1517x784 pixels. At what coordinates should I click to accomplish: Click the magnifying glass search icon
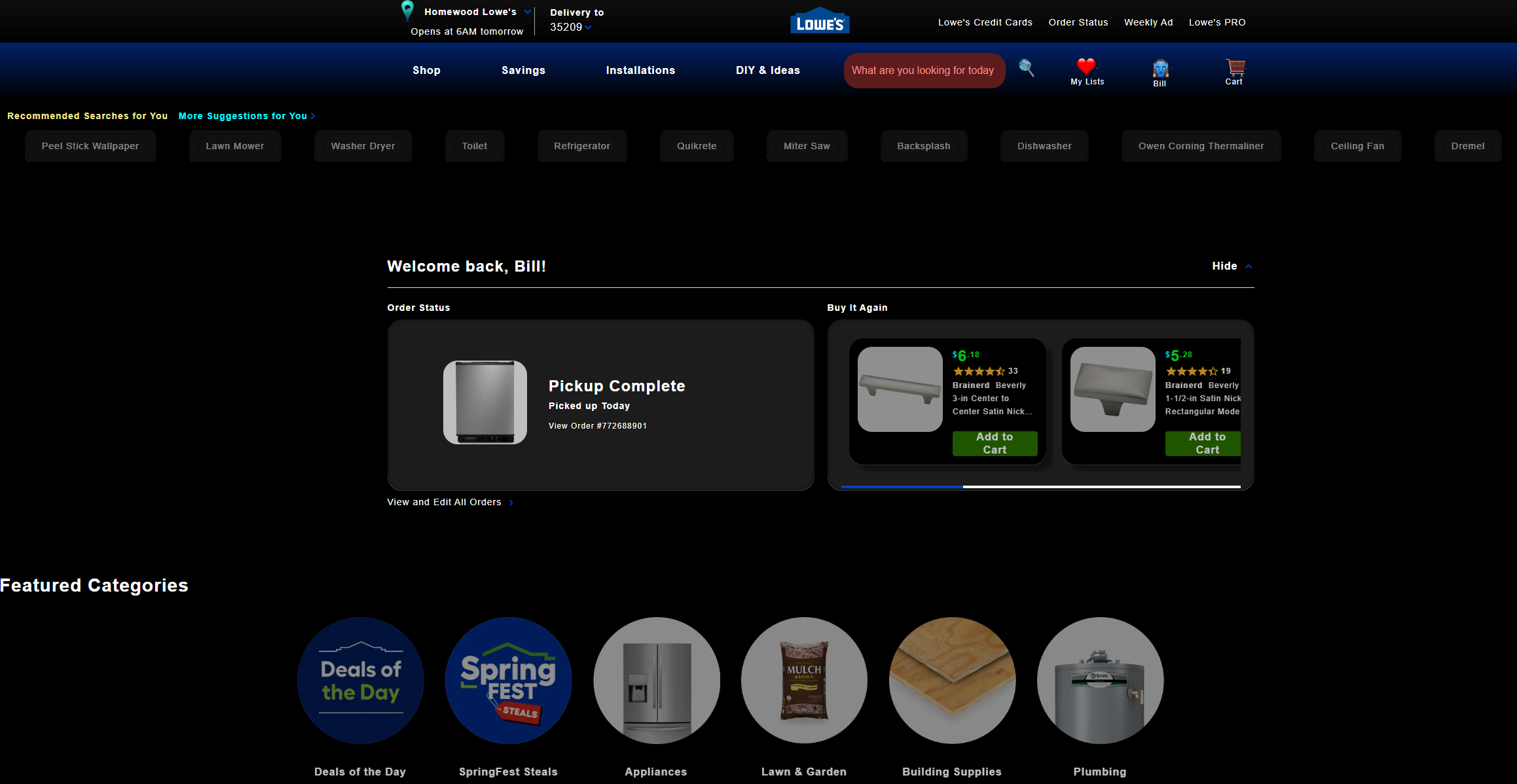1026,68
